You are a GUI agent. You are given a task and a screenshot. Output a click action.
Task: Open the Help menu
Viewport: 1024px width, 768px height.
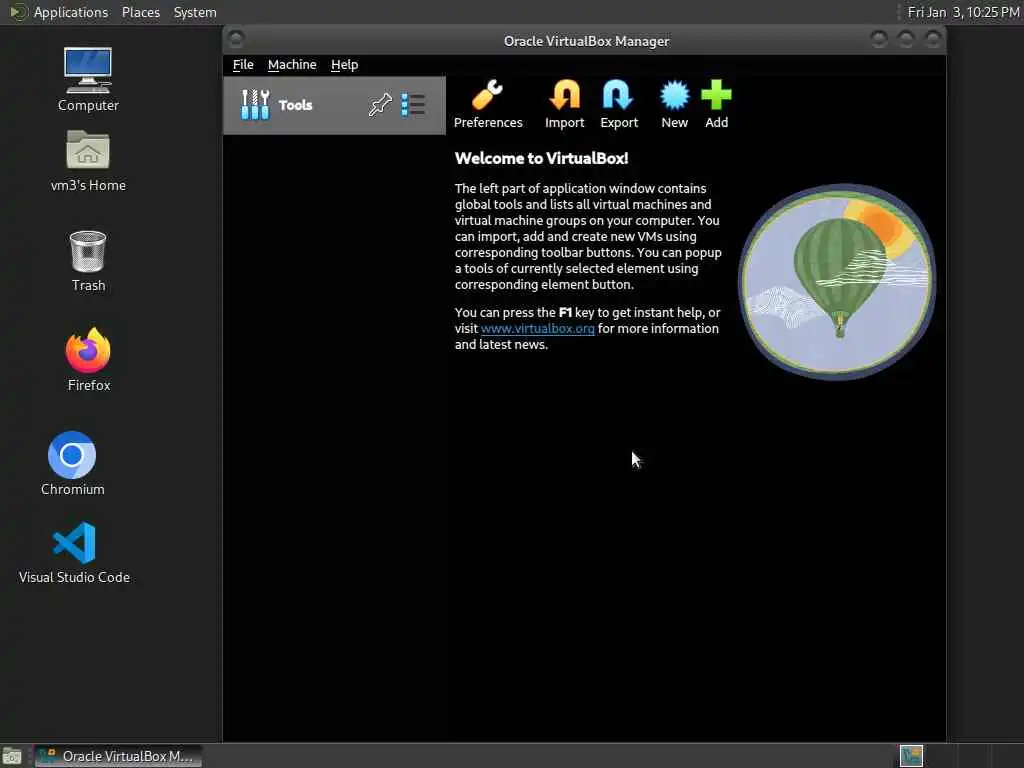pos(344,65)
